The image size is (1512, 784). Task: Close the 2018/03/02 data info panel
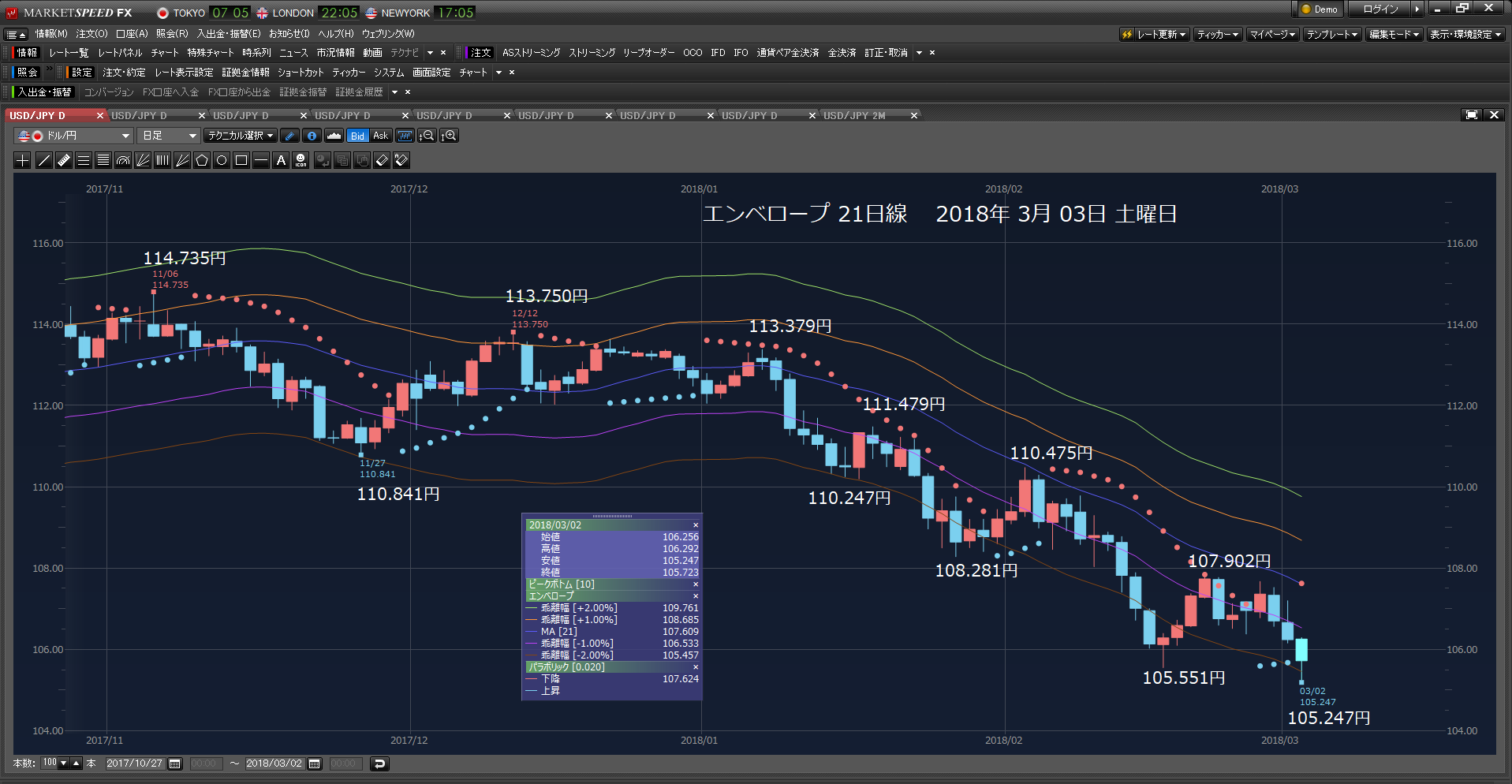[696, 525]
